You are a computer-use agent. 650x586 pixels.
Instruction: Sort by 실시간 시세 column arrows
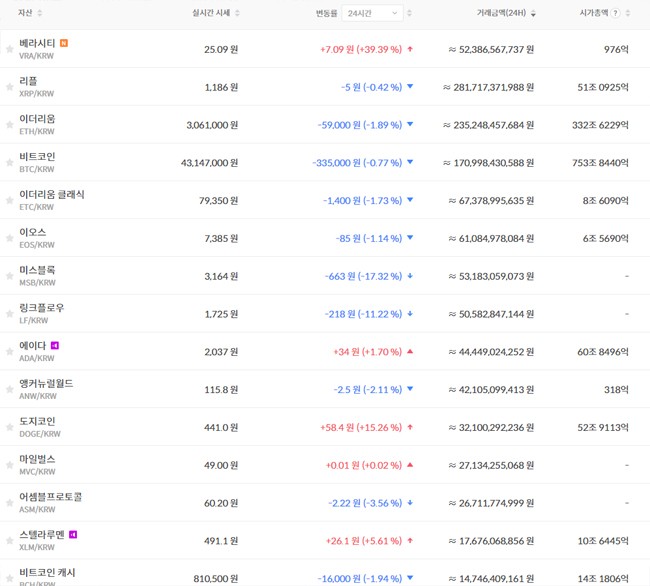[x=237, y=13]
